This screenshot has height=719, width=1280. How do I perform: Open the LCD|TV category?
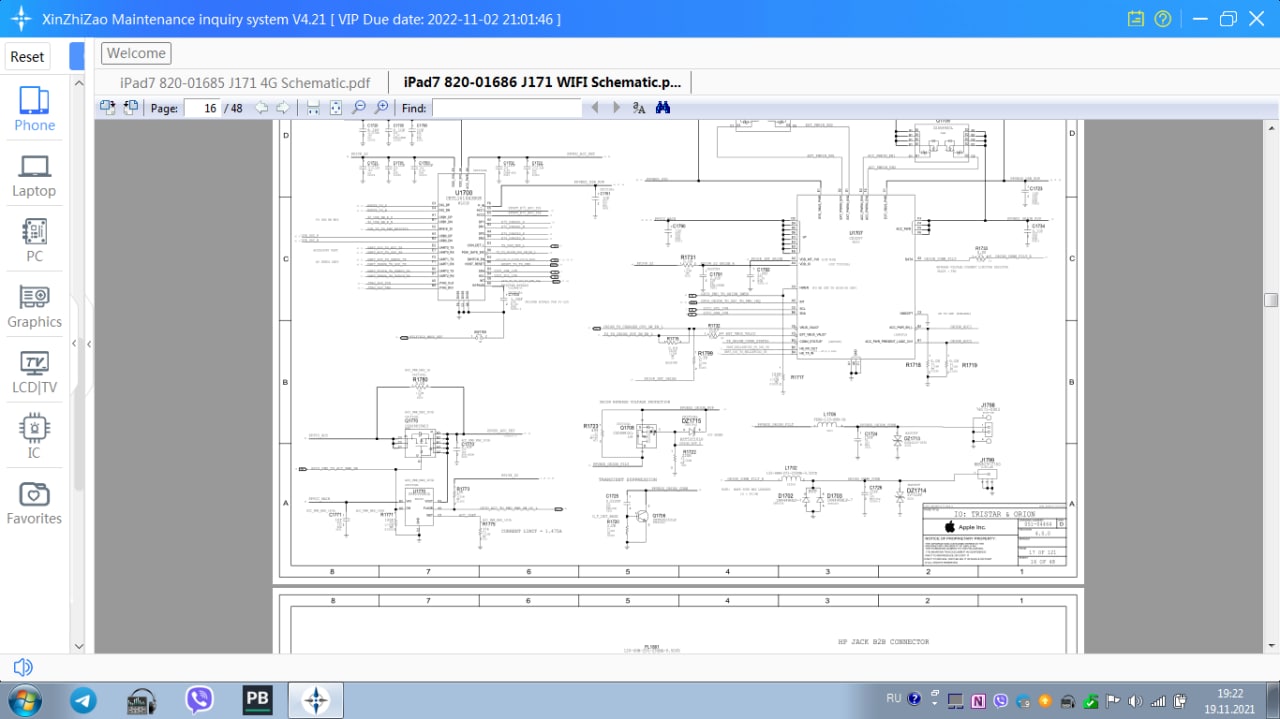click(34, 372)
